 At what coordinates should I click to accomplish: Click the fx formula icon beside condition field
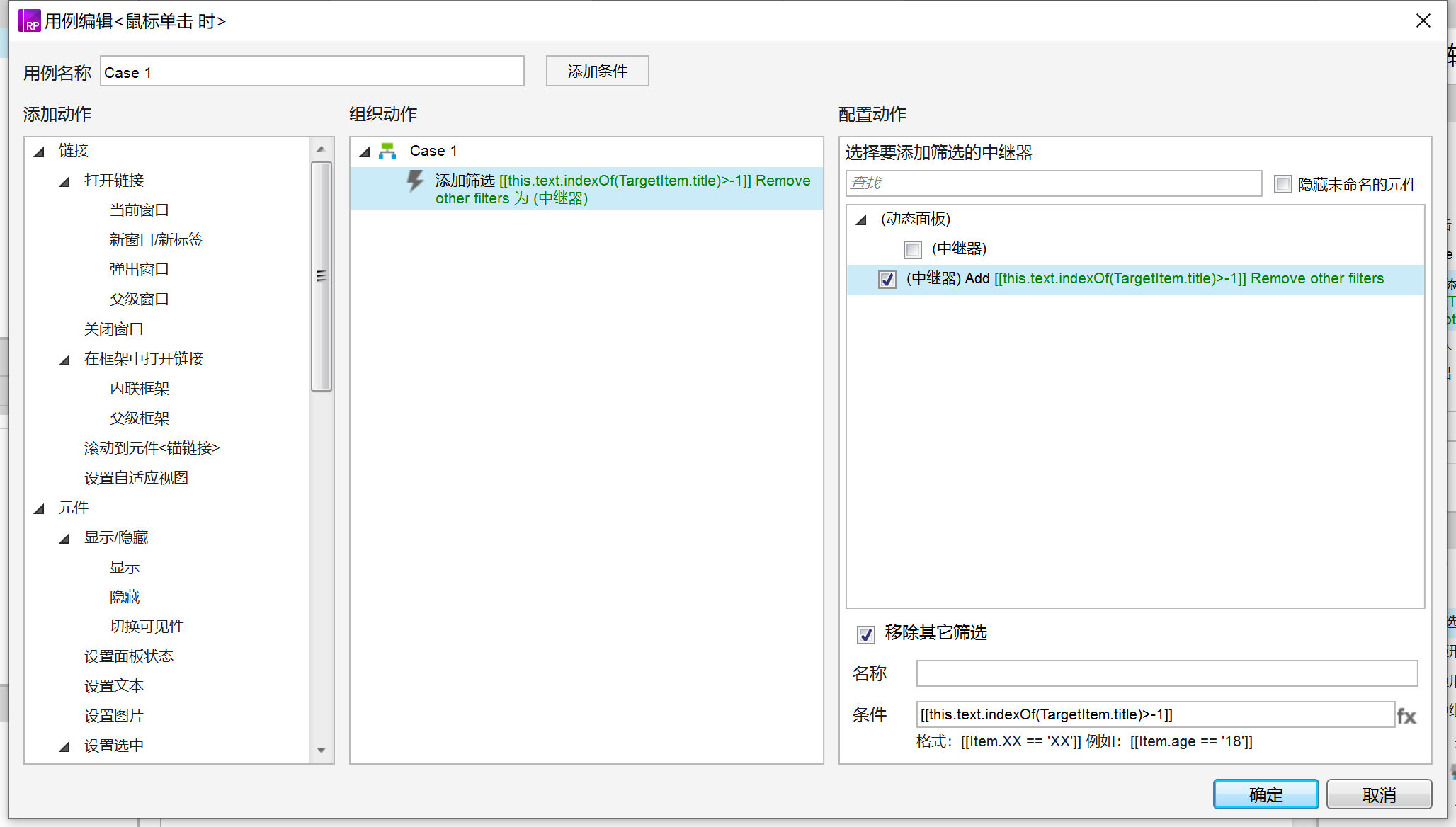pyautogui.click(x=1406, y=716)
